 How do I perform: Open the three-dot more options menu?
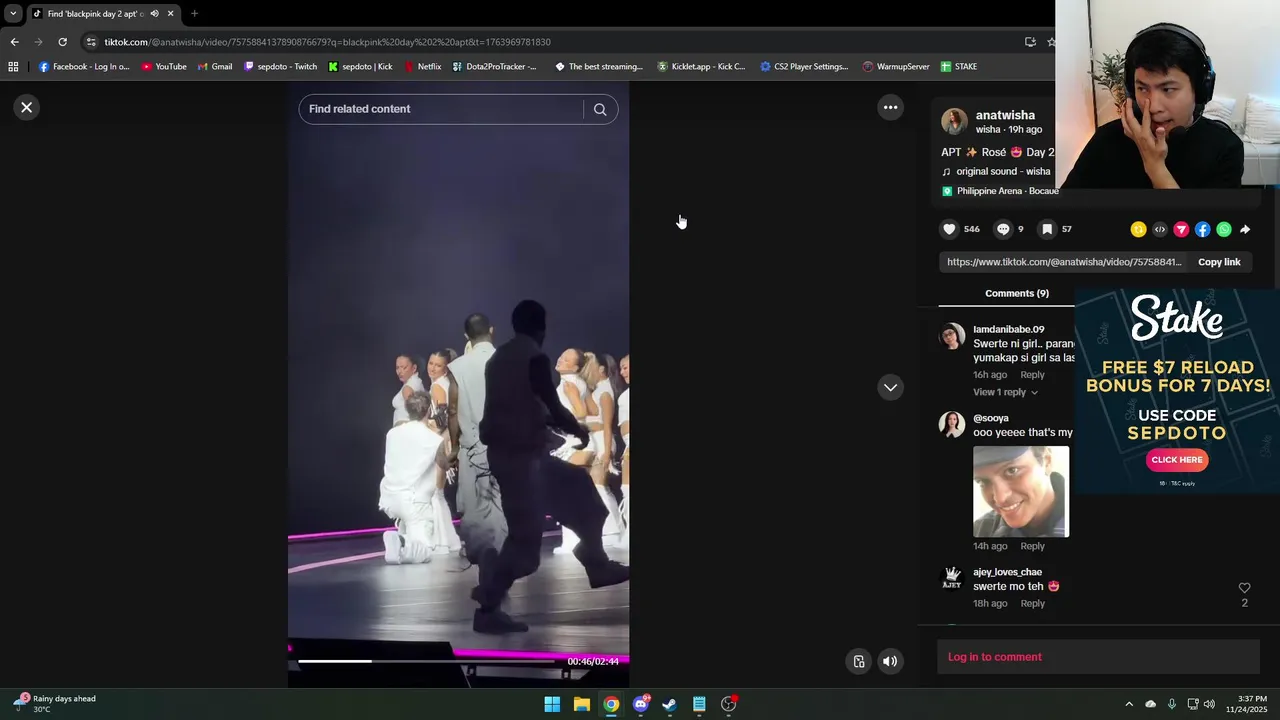[x=890, y=107]
